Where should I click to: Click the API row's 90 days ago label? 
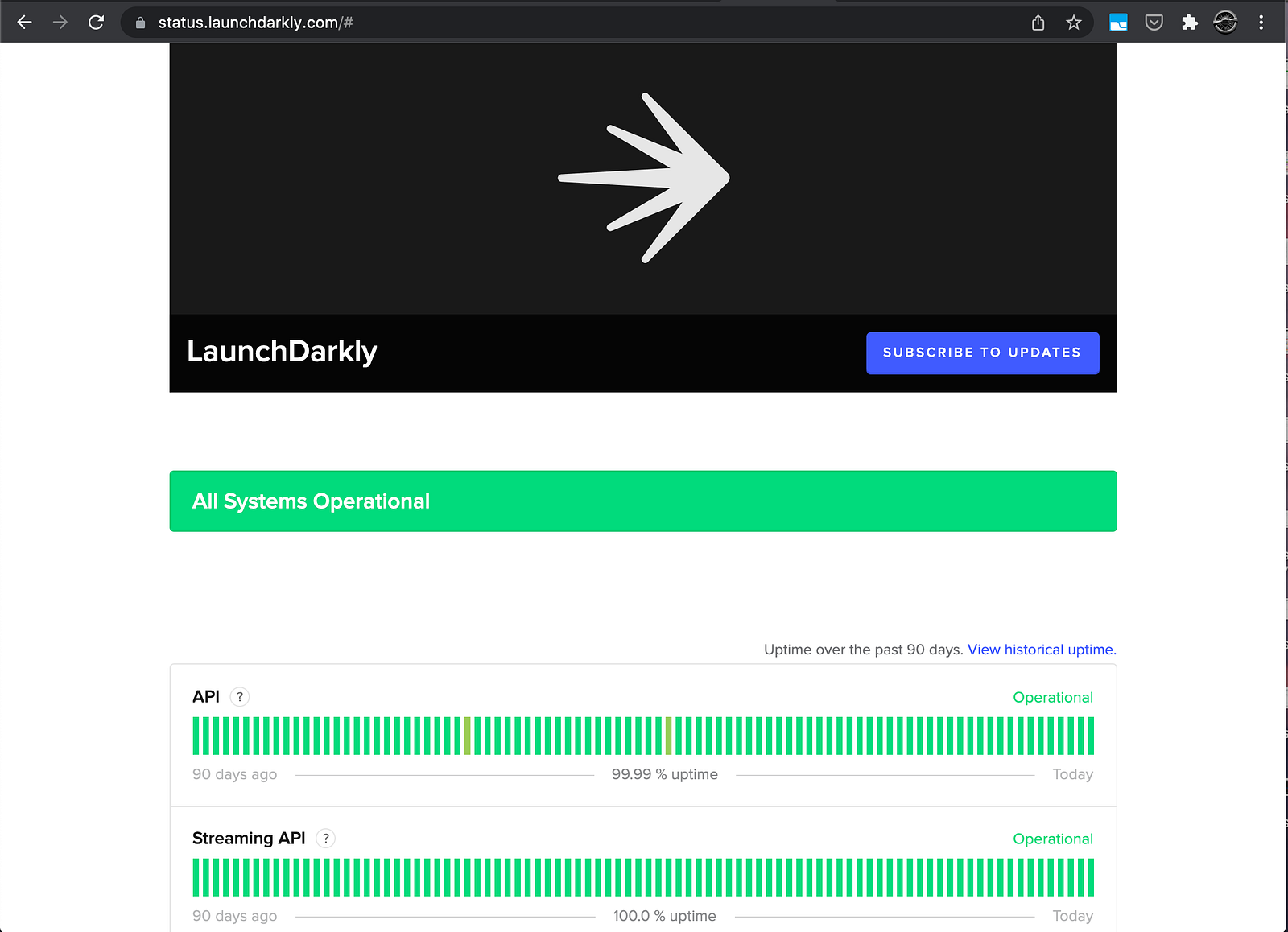(235, 774)
